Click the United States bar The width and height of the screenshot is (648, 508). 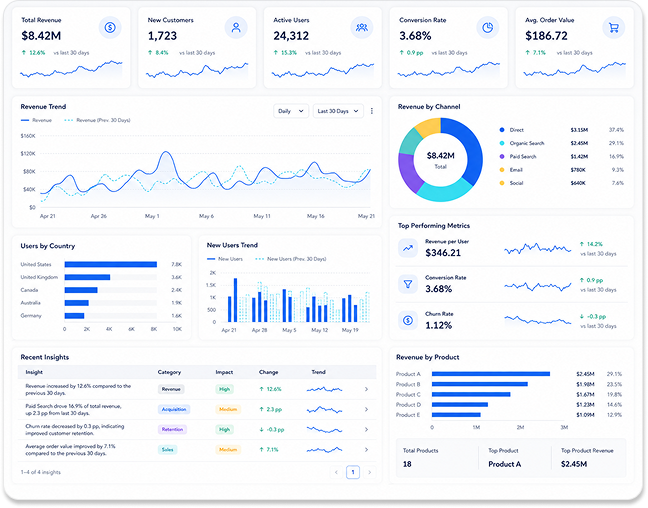click(111, 265)
